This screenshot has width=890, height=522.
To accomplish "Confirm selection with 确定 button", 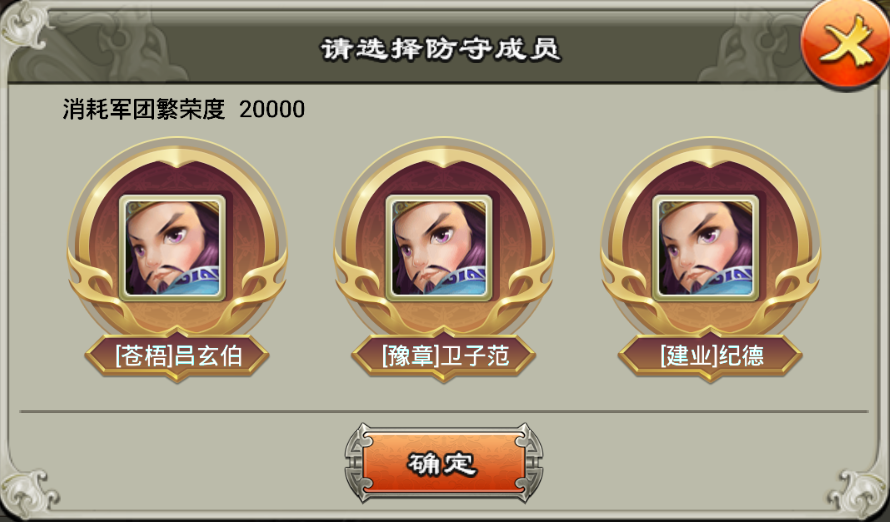I will pos(443,463).
